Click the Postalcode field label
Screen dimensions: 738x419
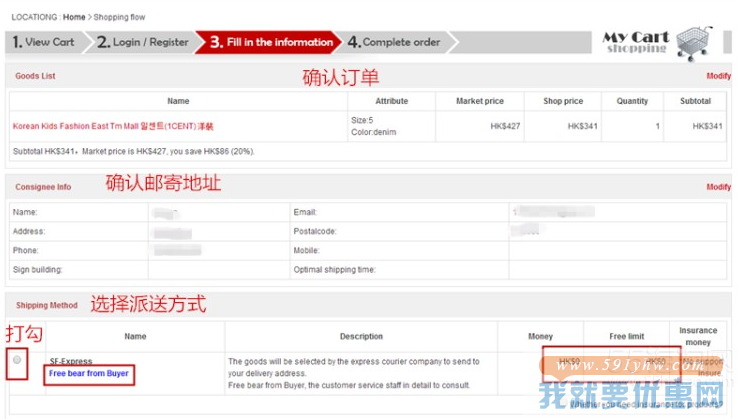[x=315, y=232]
